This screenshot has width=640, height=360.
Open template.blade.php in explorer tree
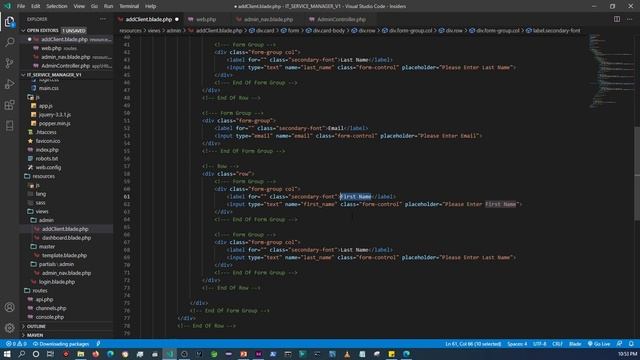tap(64, 256)
